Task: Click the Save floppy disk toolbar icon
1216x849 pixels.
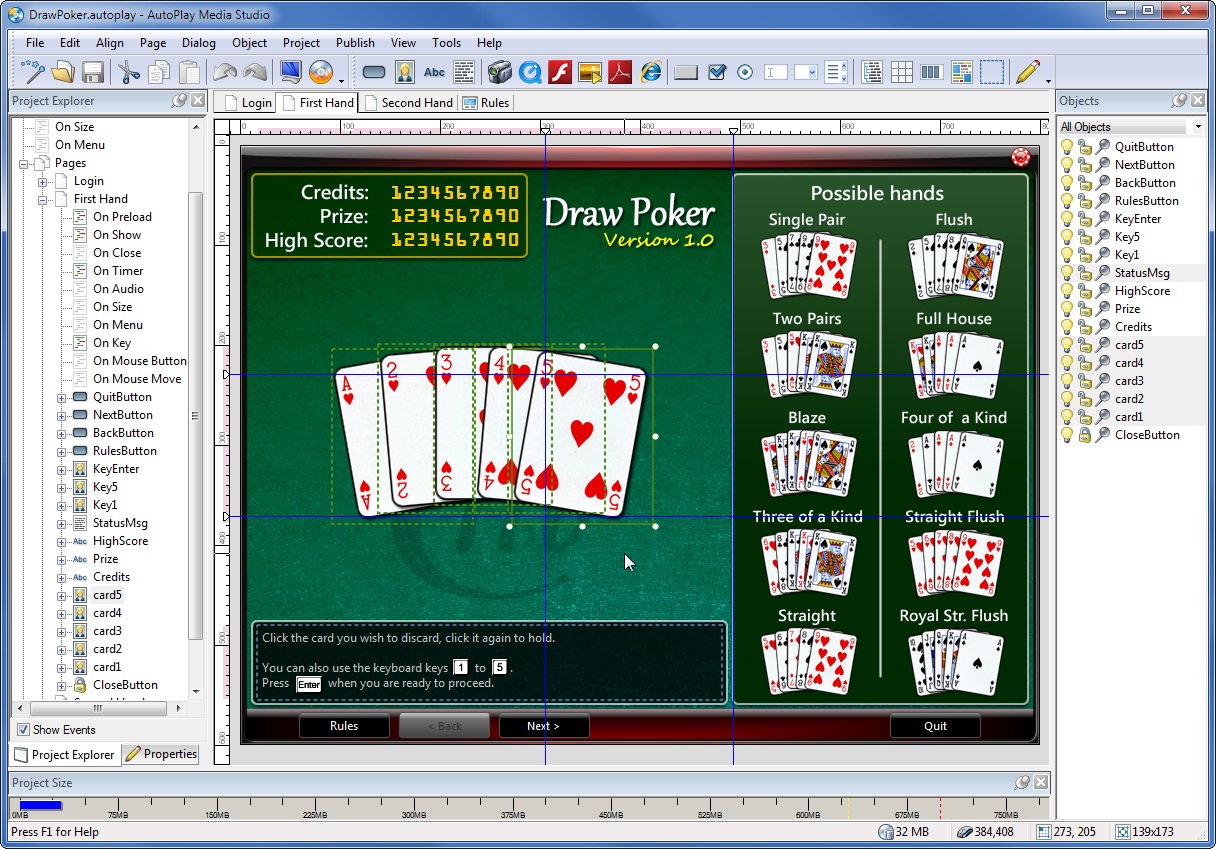Action: point(93,72)
